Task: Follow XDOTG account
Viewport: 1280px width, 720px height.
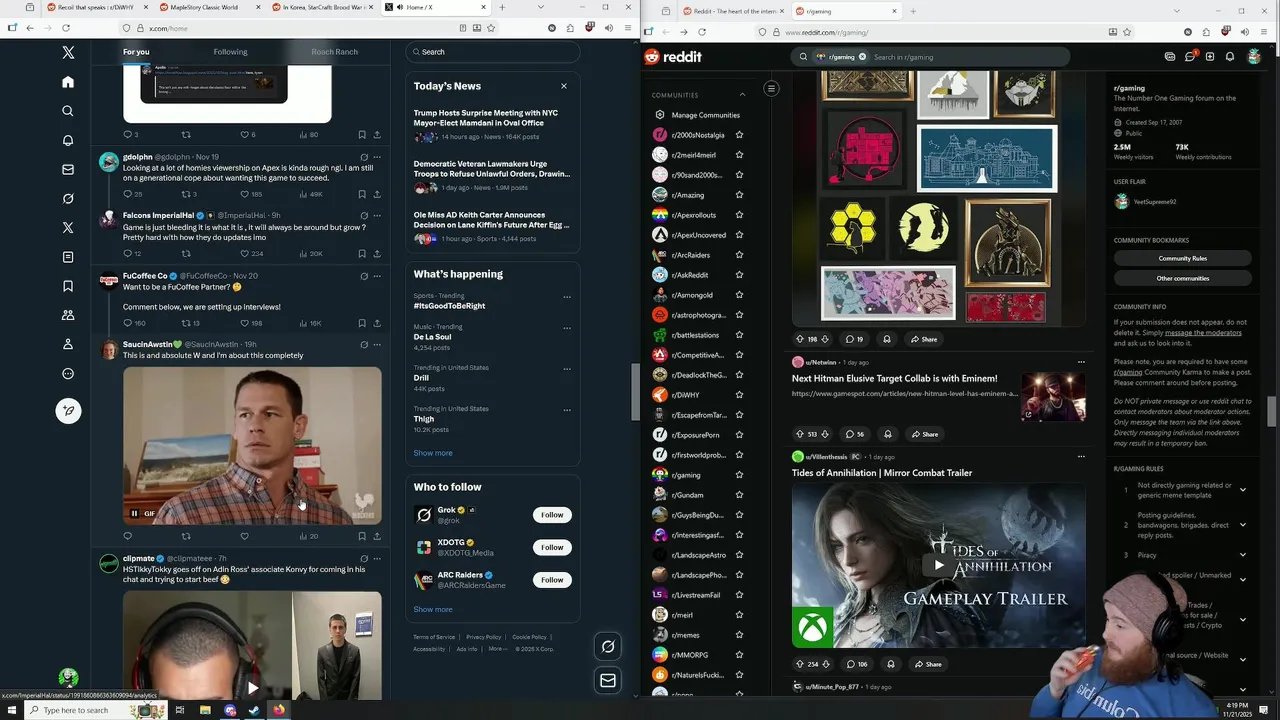Action: tap(552, 547)
